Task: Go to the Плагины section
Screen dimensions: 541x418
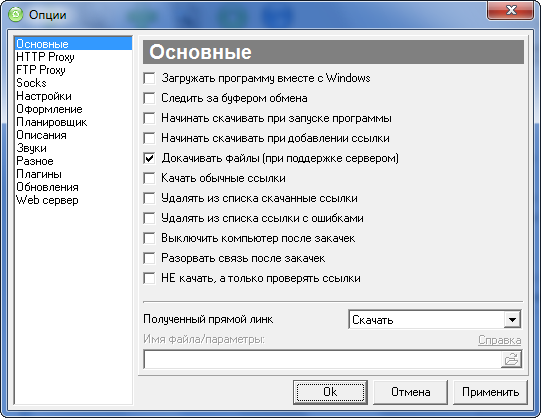Action: (x=73, y=174)
